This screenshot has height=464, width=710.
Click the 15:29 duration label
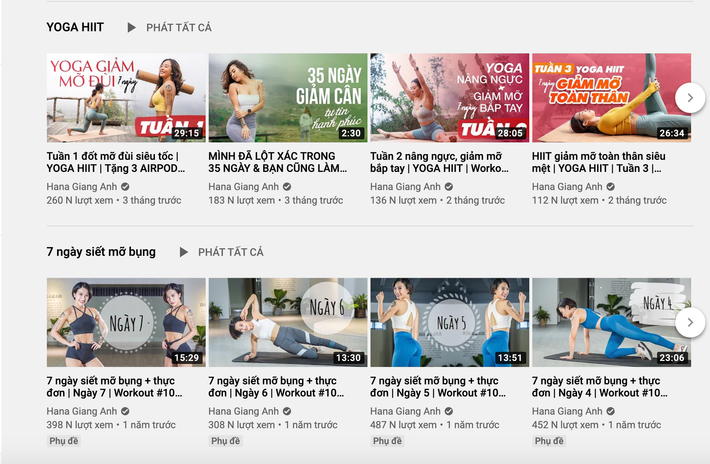187,358
